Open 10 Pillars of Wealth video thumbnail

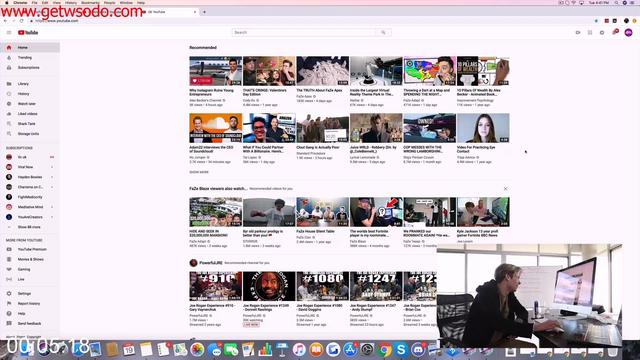tap(483, 71)
